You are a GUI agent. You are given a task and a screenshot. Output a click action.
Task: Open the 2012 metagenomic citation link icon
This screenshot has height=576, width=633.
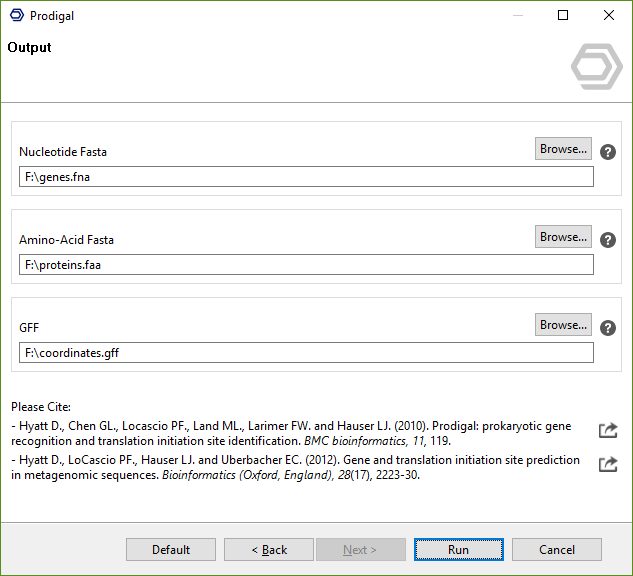pyautogui.click(x=607, y=464)
